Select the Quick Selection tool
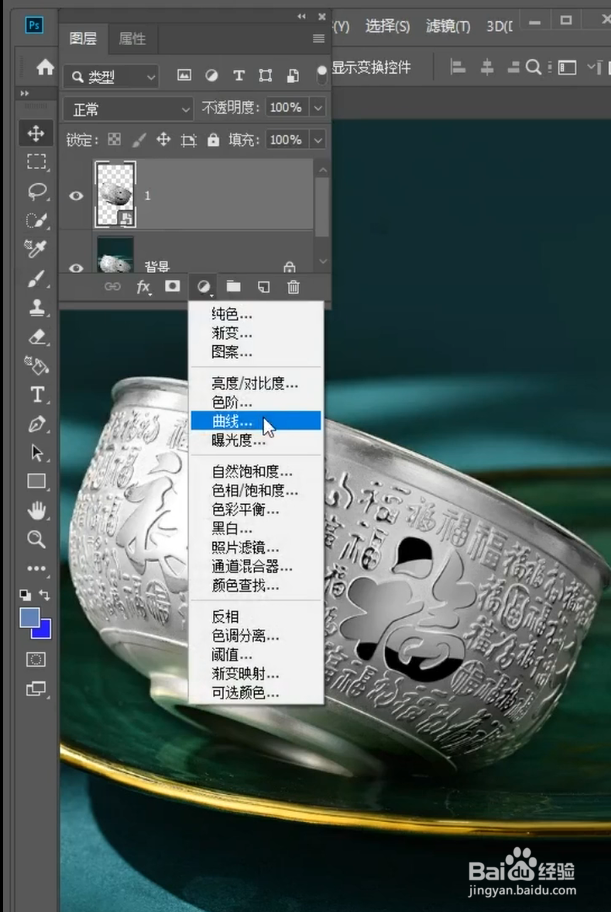The height and width of the screenshot is (912, 611). [x=36, y=220]
